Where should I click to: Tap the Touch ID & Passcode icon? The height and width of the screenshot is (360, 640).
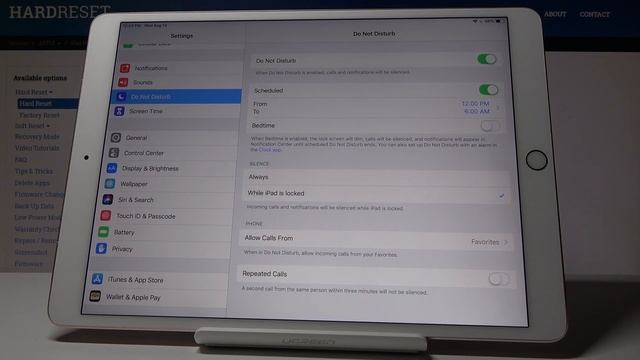106,216
